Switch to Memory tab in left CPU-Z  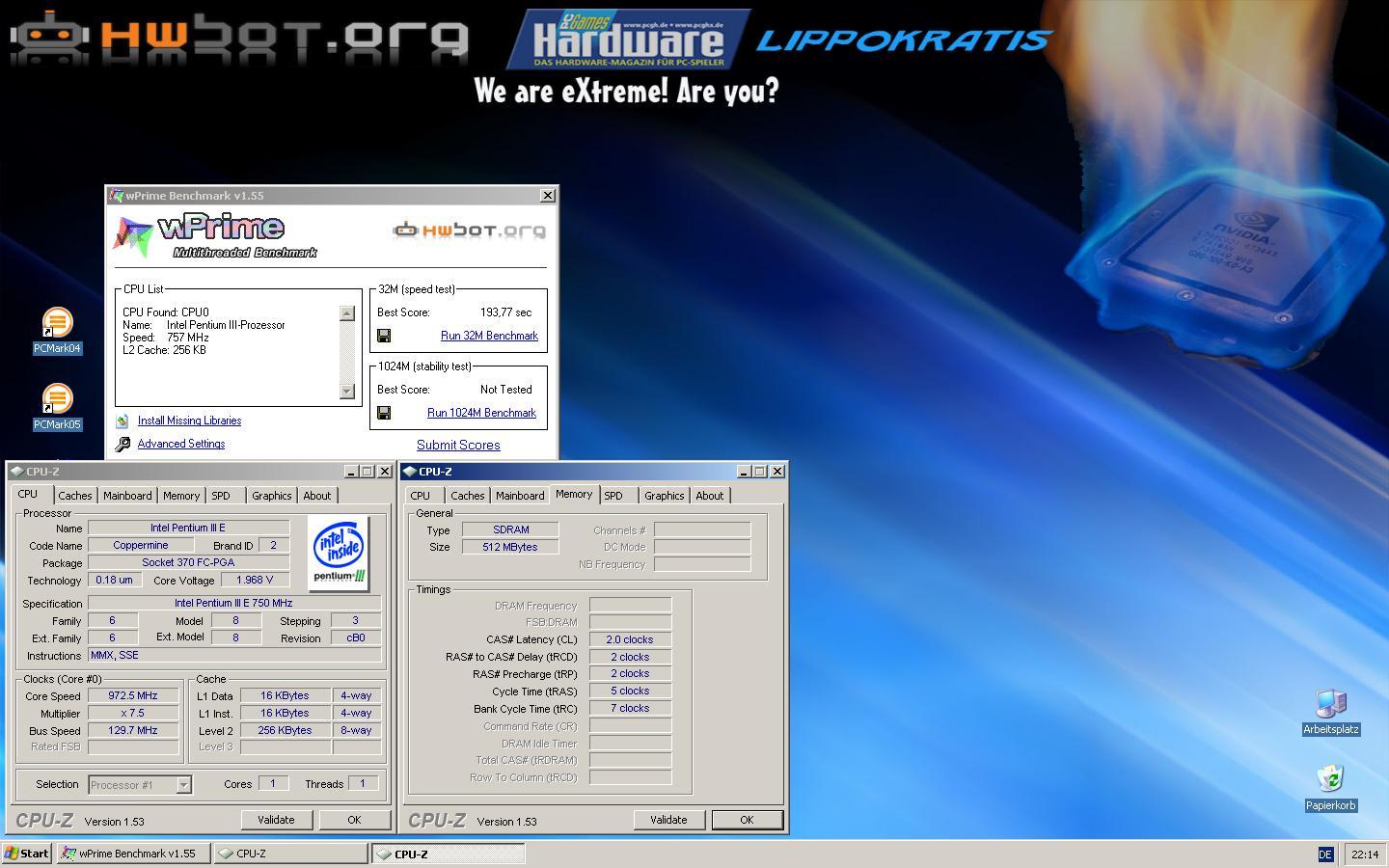181,496
